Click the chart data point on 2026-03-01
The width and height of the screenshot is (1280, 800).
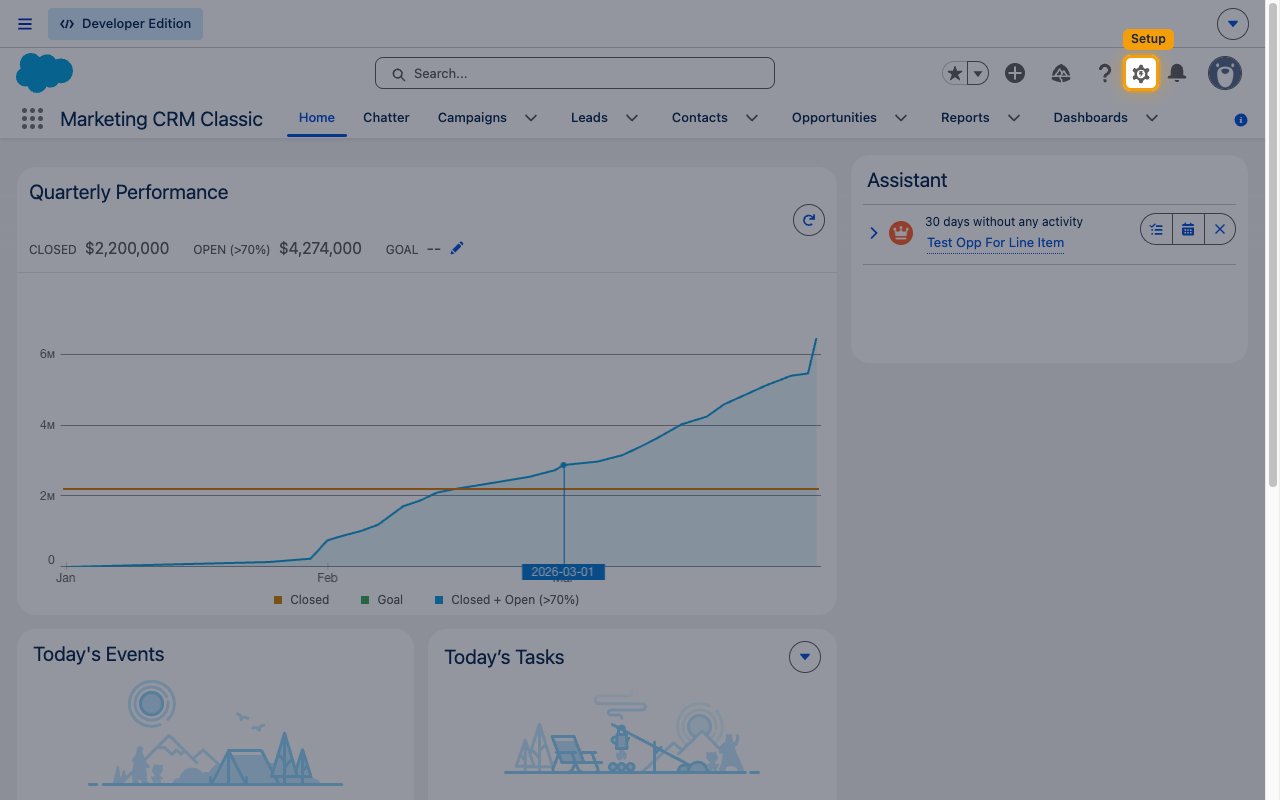click(564, 465)
